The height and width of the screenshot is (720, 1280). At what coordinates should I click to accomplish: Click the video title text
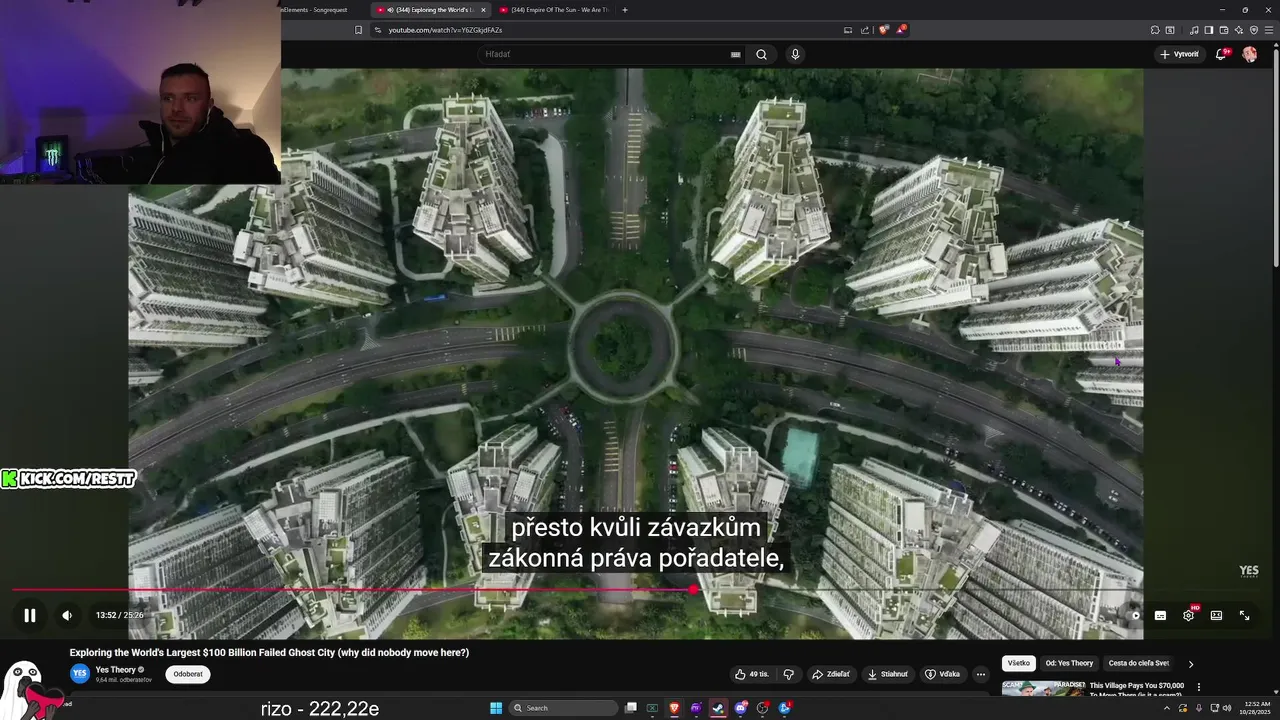(x=269, y=652)
